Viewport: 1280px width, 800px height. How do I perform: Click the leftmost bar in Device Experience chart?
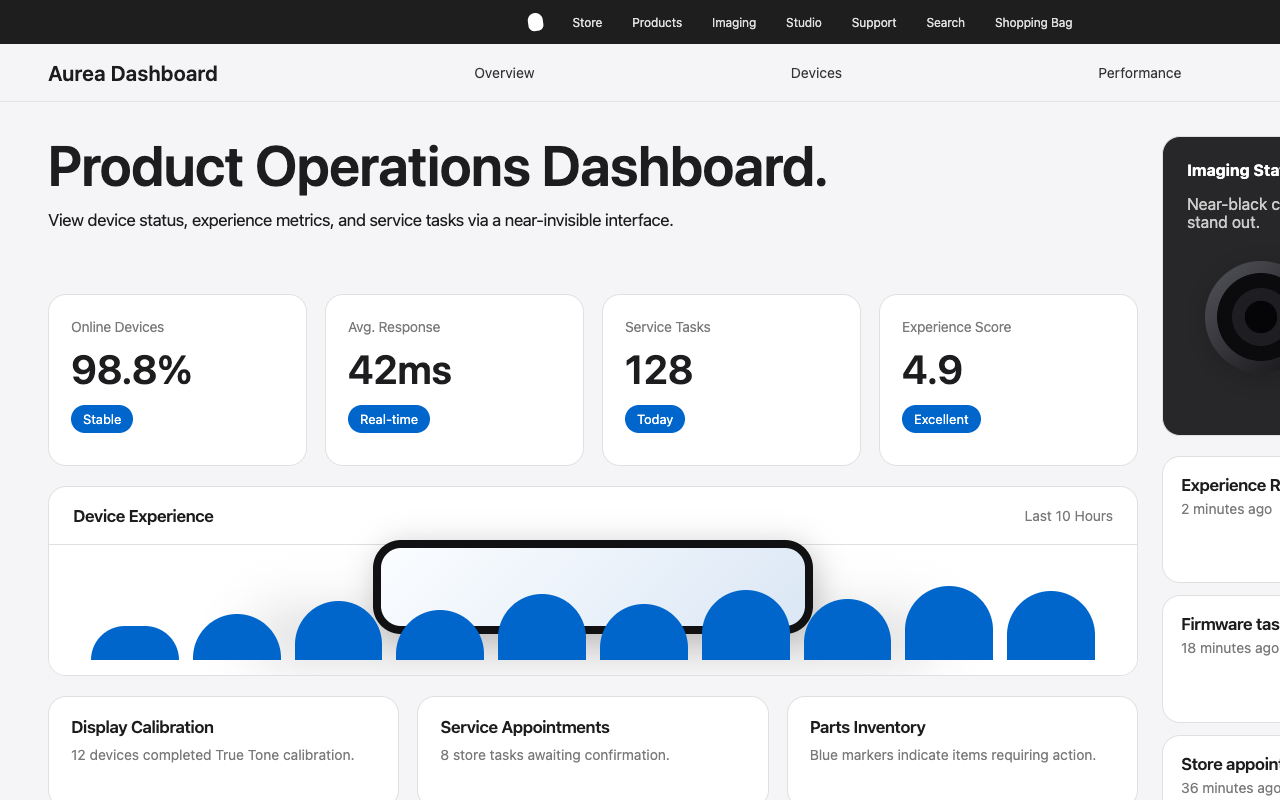[x=135, y=643]
